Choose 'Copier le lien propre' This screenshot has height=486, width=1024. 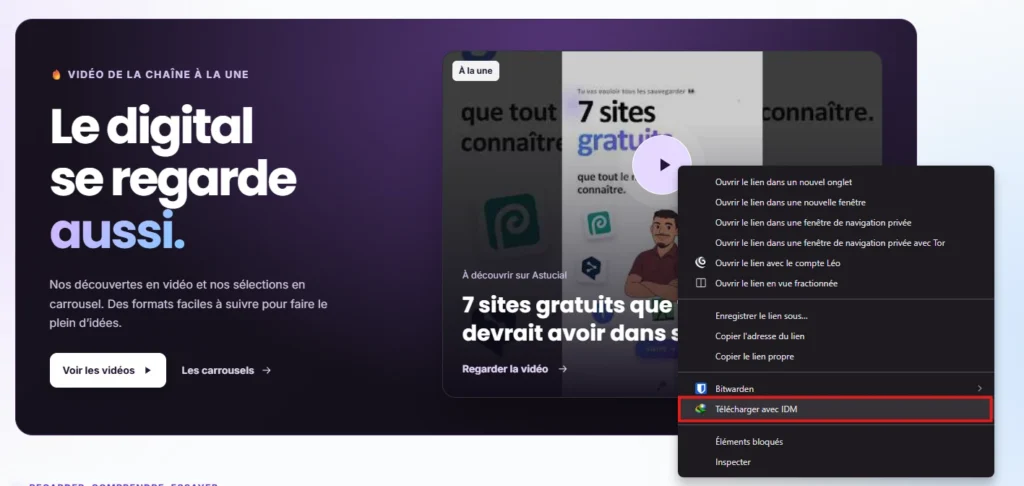coord(835,357)
